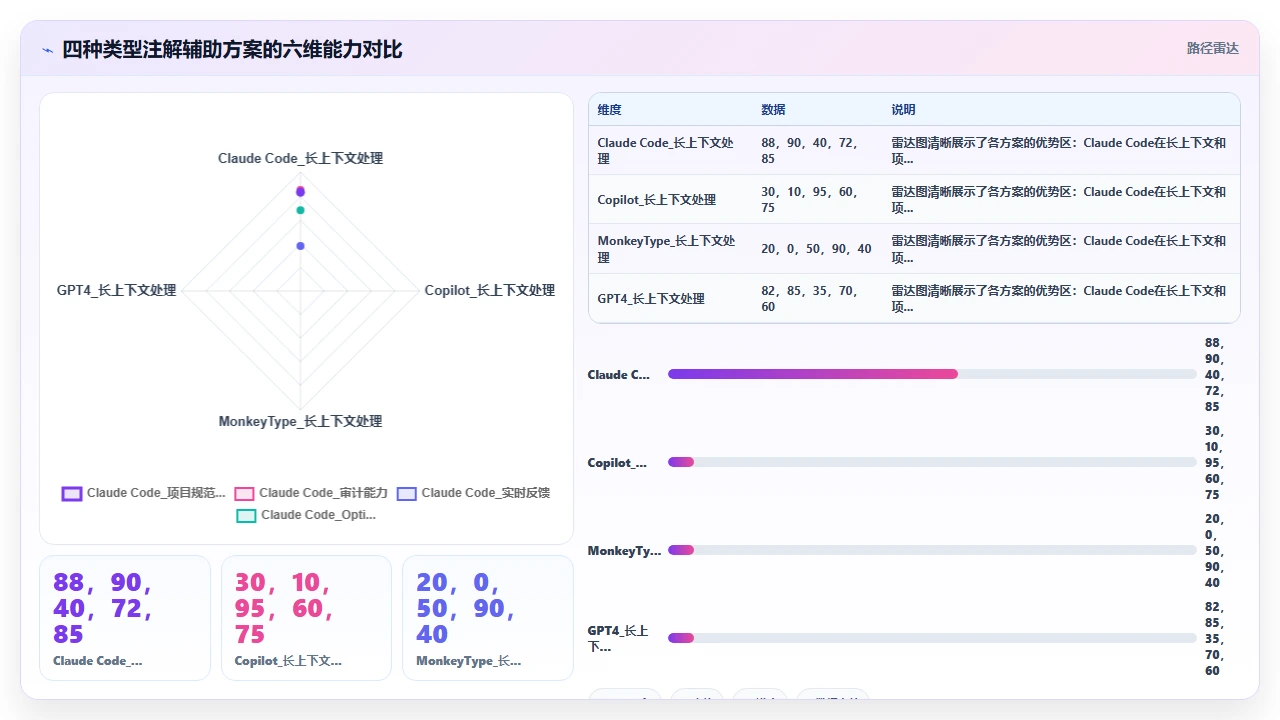Click the Claude C... progress bar
1280x720 pixels.
(x=932, y=374)
